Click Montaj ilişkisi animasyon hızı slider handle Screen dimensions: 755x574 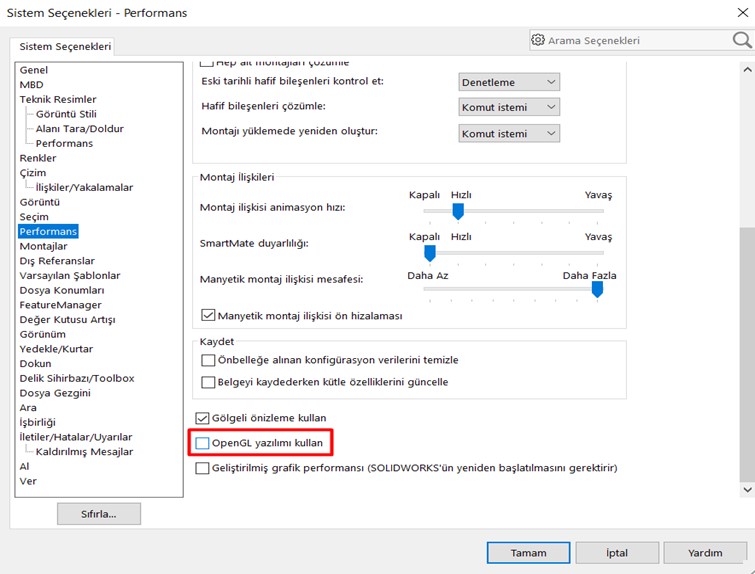[458, 211]
